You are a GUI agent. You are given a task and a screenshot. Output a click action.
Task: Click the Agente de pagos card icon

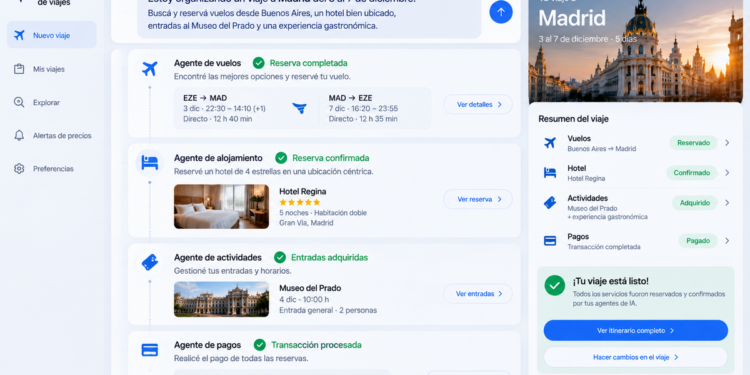pos(150,350)
